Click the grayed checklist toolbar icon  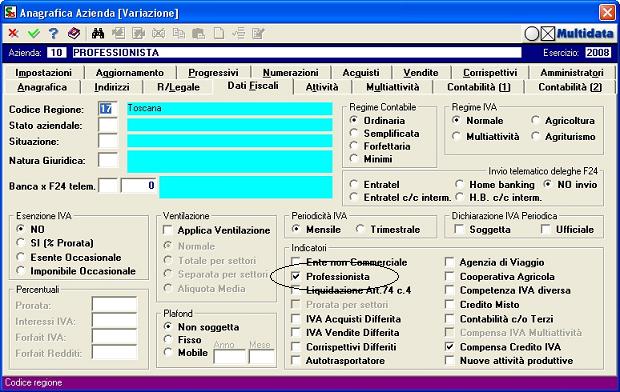pyautogui.click(x=238, y=33)
